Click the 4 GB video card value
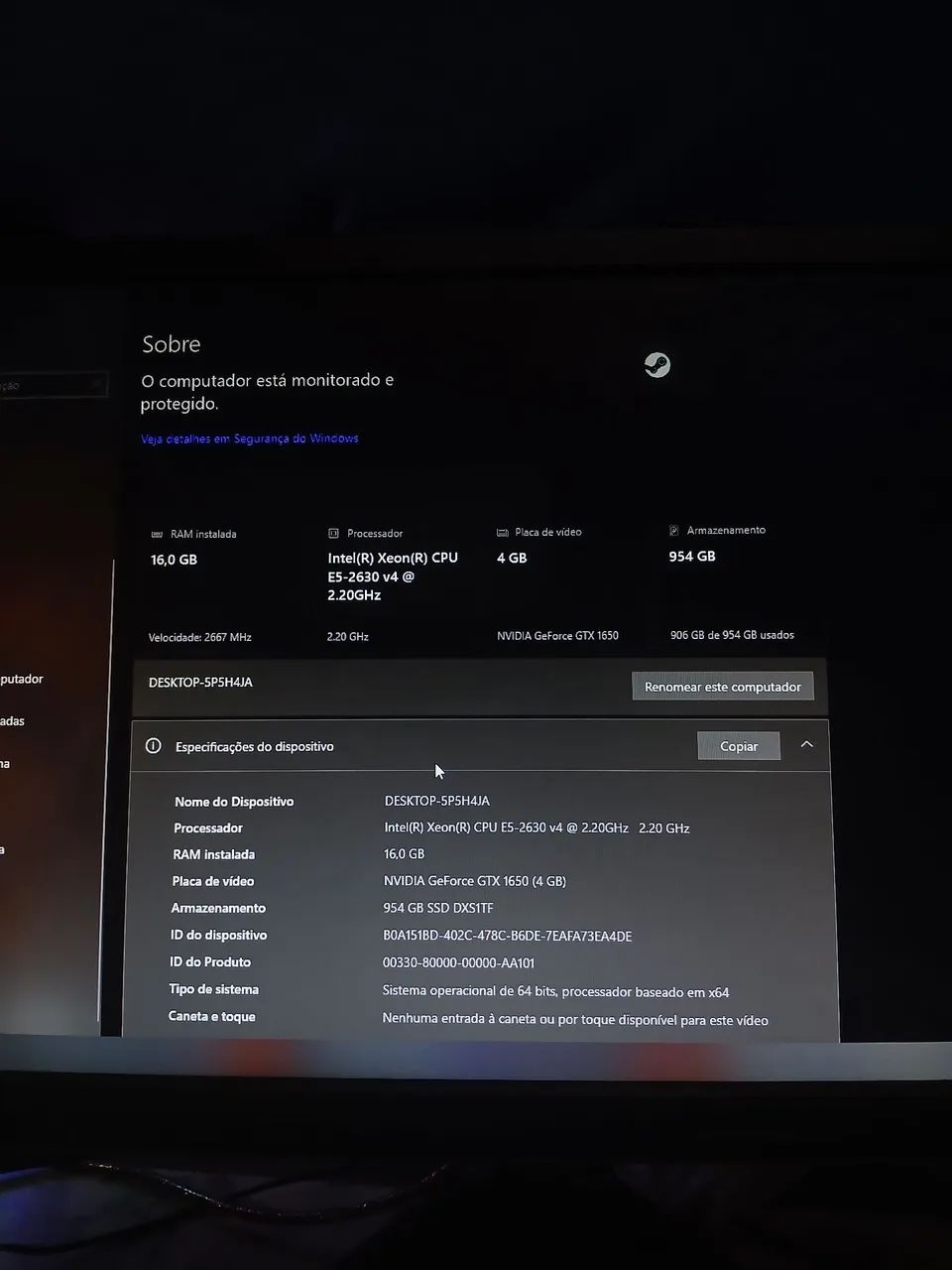 pyautogui.click(x=512, y=558)
